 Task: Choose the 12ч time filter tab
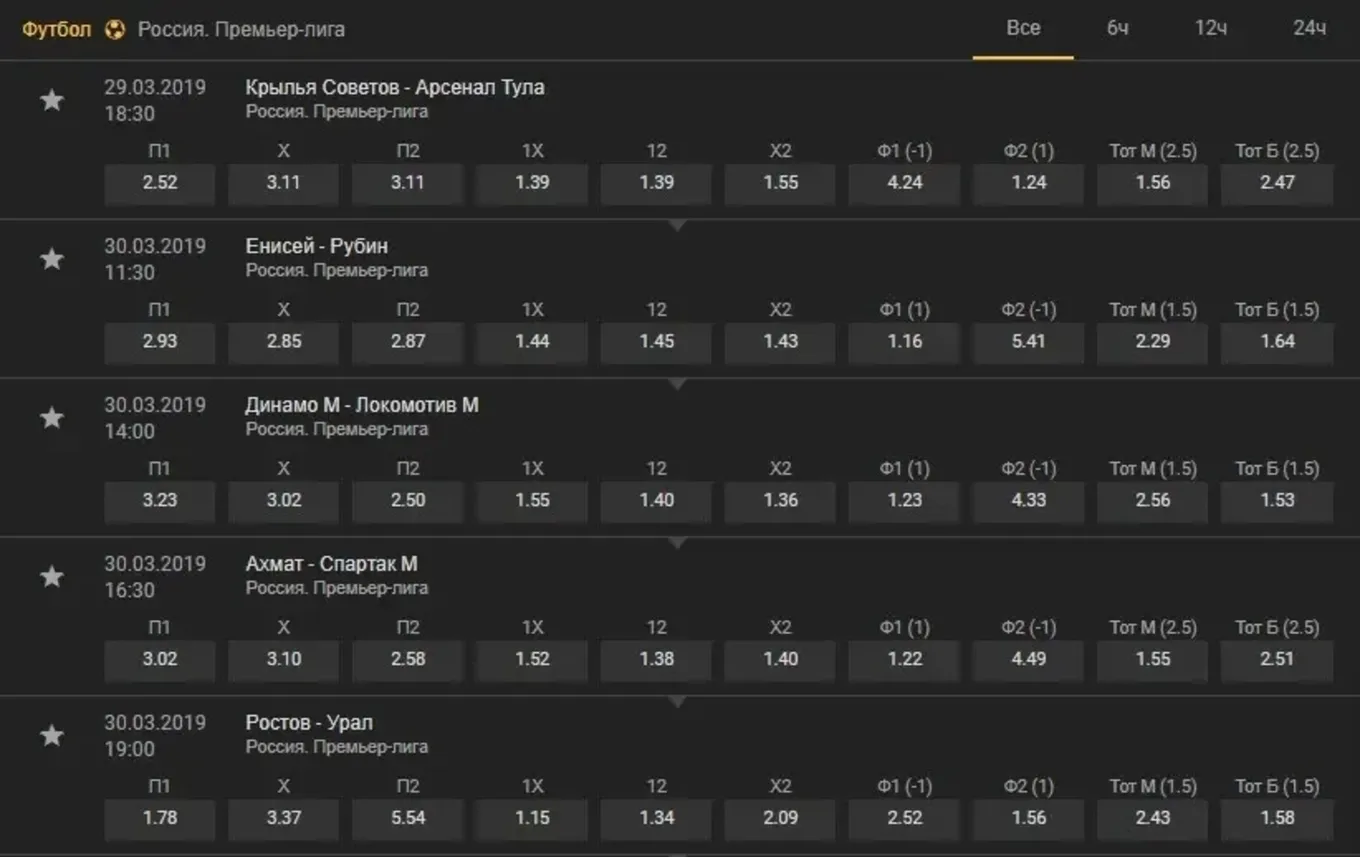coord(1211,29)
